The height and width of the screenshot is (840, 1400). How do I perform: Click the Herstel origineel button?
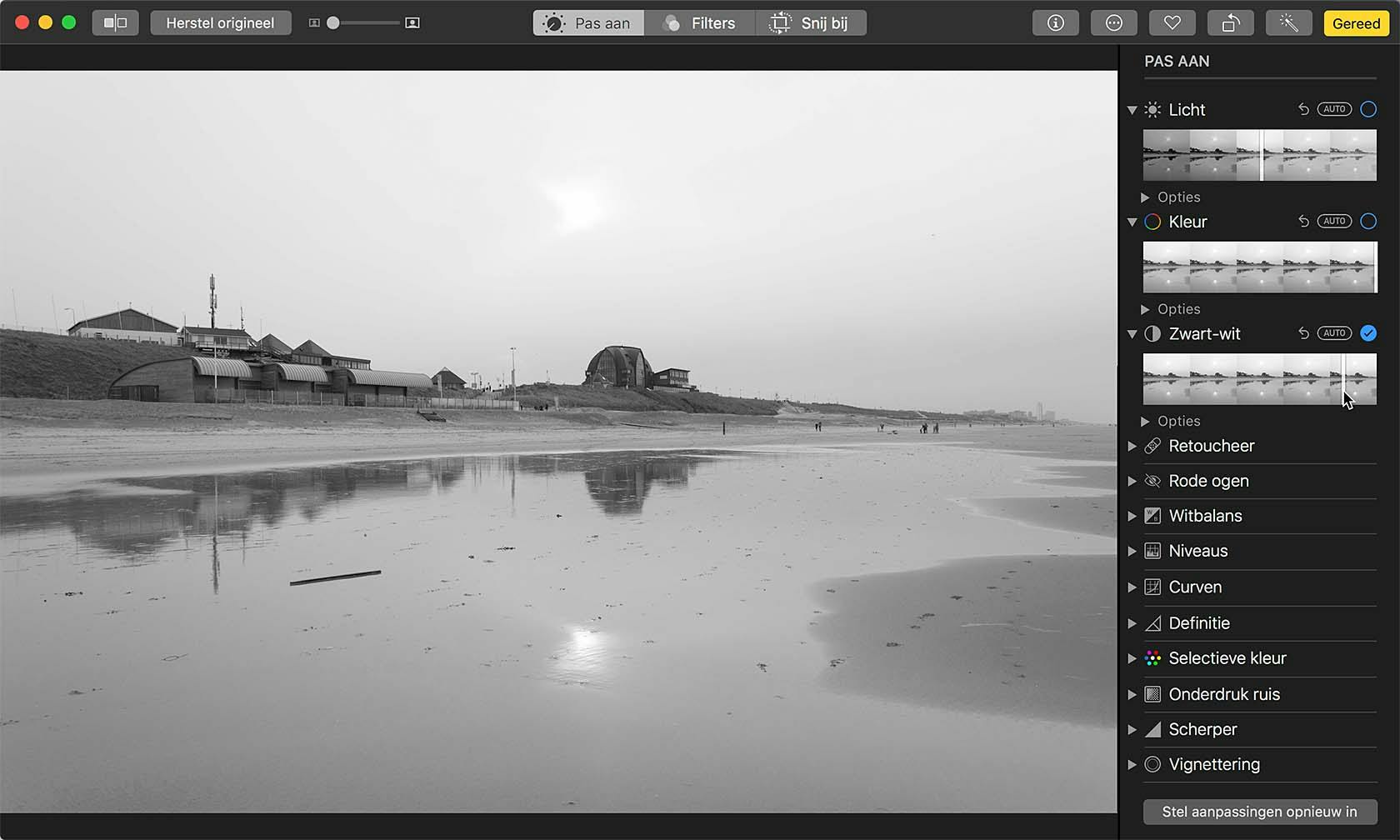221,22
